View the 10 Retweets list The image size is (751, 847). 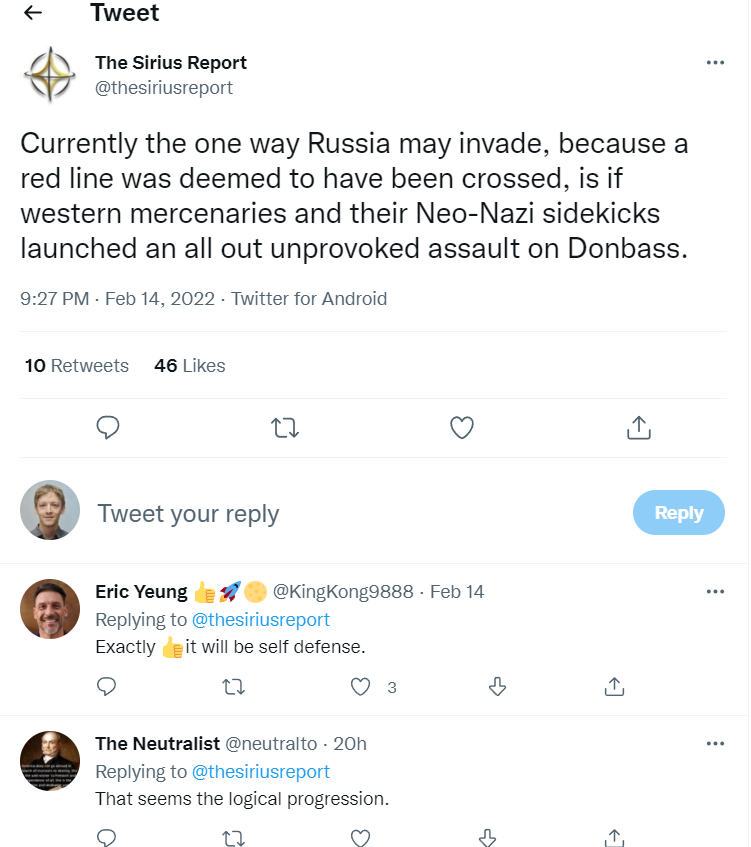point(77,366)
